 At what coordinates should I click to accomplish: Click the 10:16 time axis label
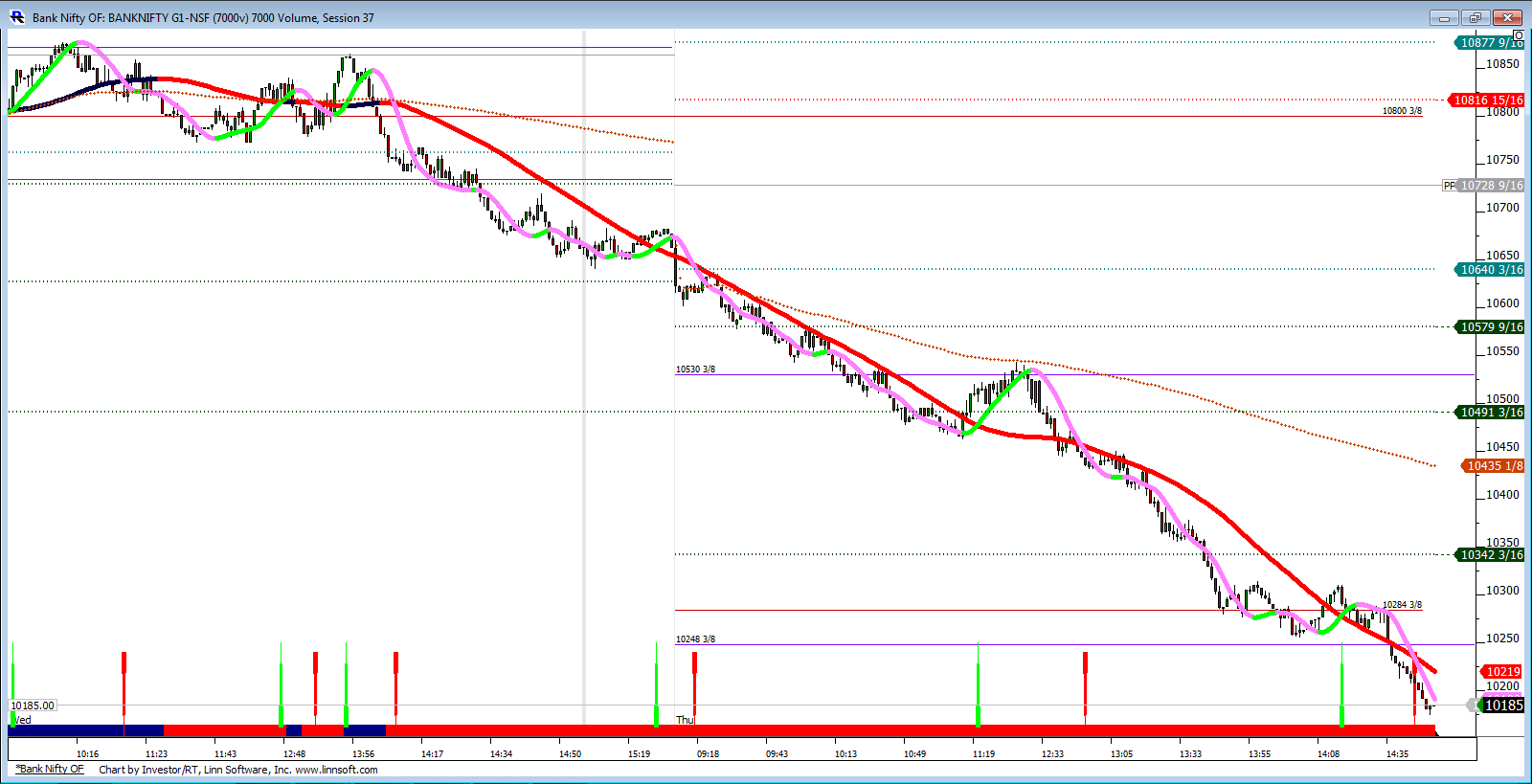click(87, 753)
